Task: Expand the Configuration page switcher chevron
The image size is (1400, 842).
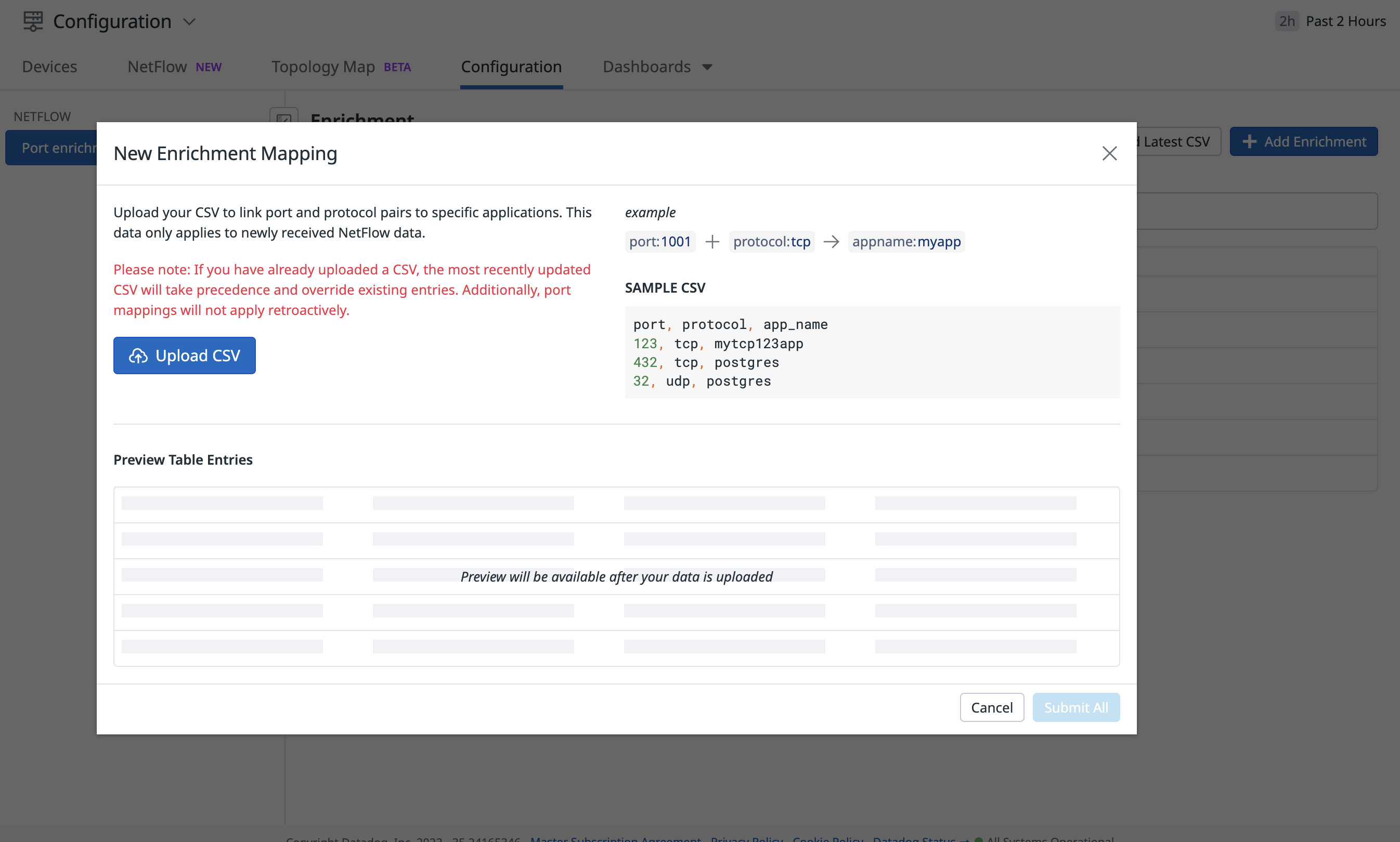Action: [190, 21]
